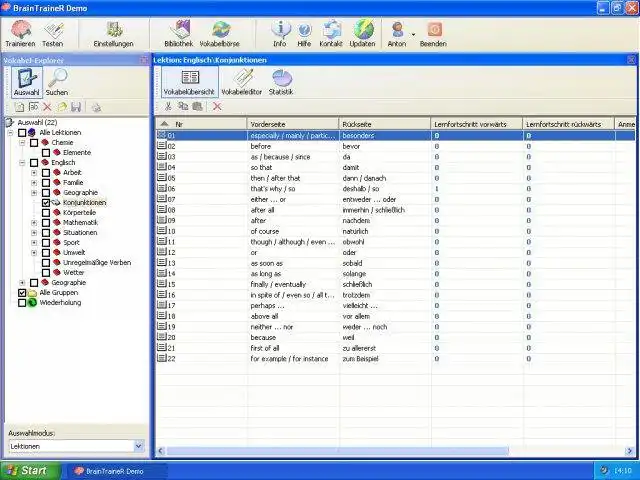Expand the Arbeit tree node
This screenshot has height=480, width=640.
click(x=34, y=173)
